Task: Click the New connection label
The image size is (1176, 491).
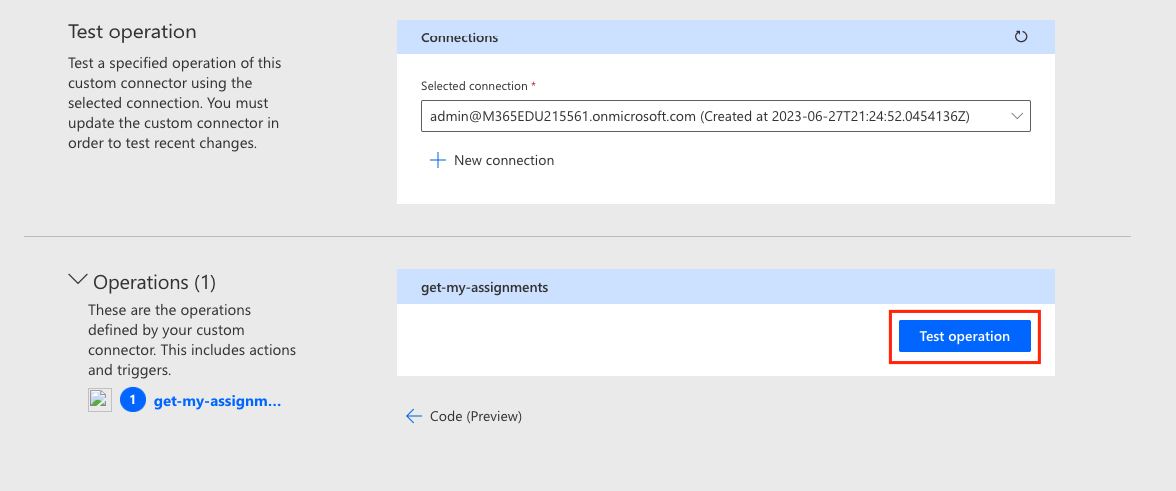Action: pyautogui.click(x=504, y=160)
